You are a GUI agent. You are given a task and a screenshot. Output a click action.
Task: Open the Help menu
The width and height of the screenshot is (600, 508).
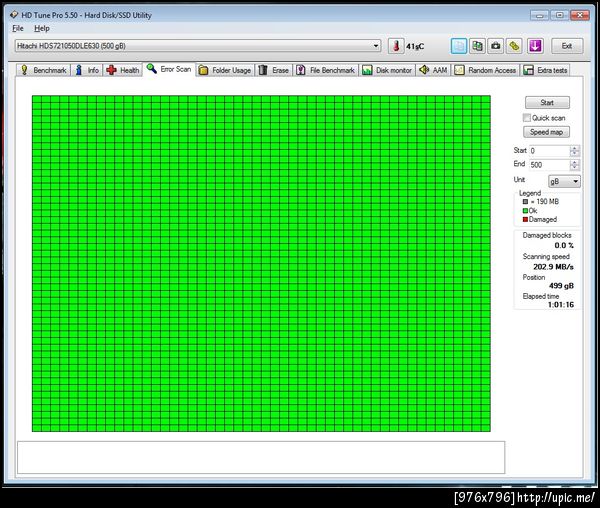tap(42, 28)
